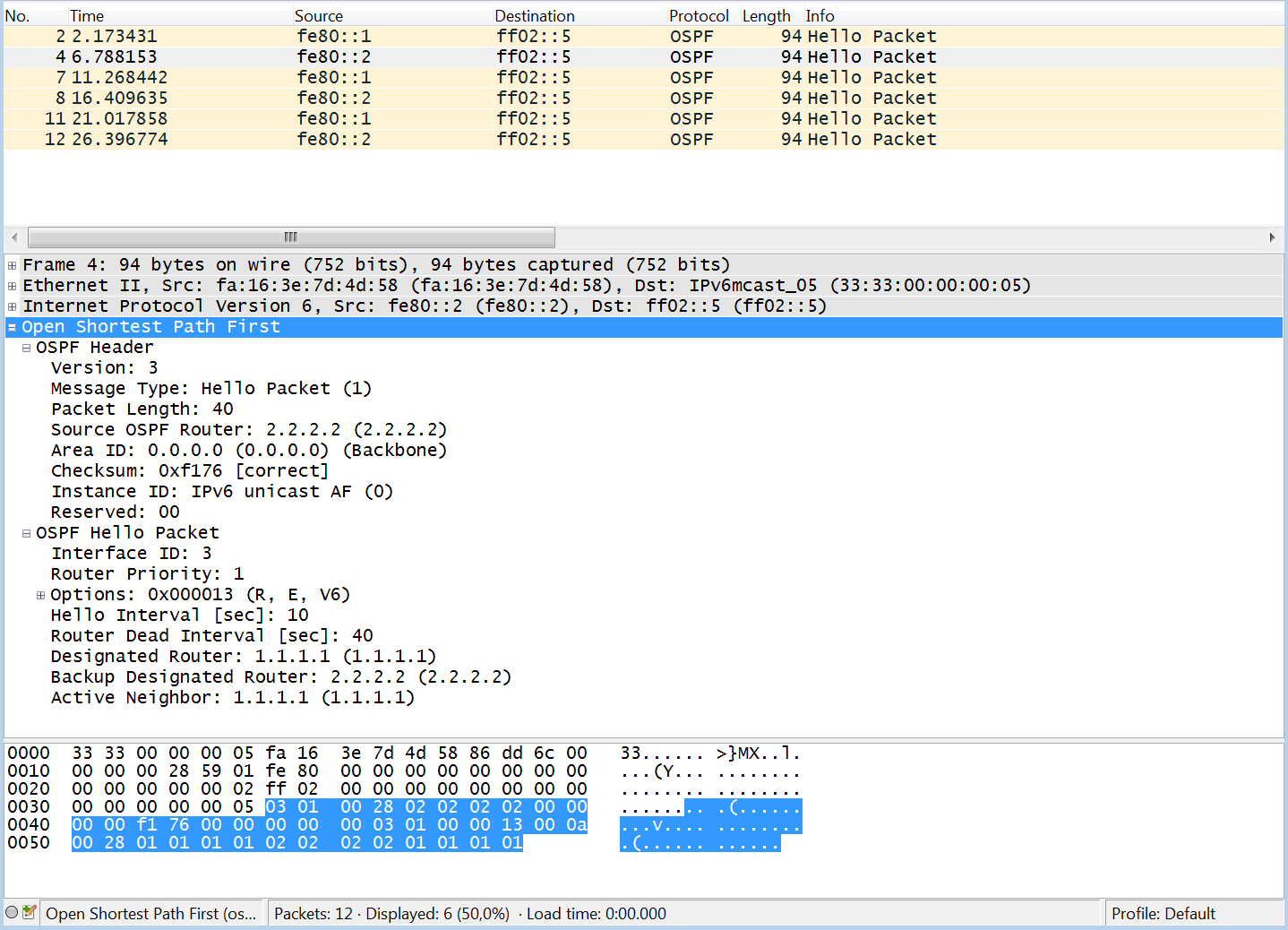
Task: Expand Internet Protocol Version 6 node
Action: [12, 306]
